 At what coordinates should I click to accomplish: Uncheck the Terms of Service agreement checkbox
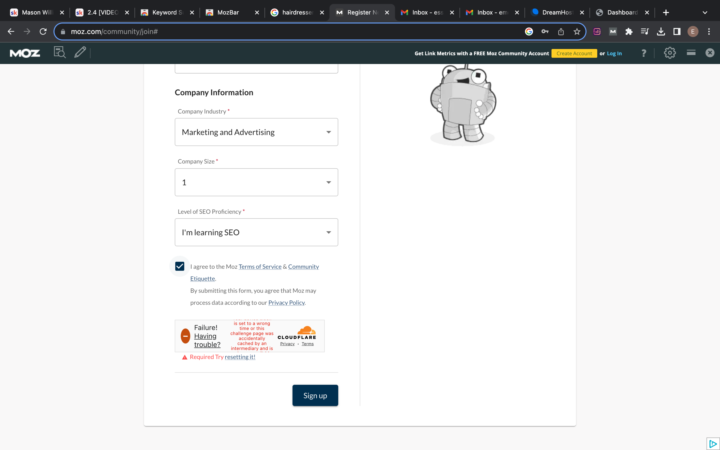click(180, 267)
